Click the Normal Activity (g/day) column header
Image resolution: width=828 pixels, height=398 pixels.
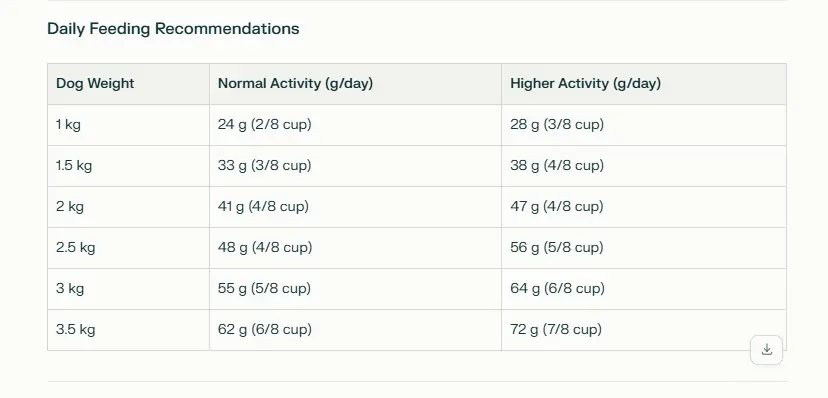(355, 84)
